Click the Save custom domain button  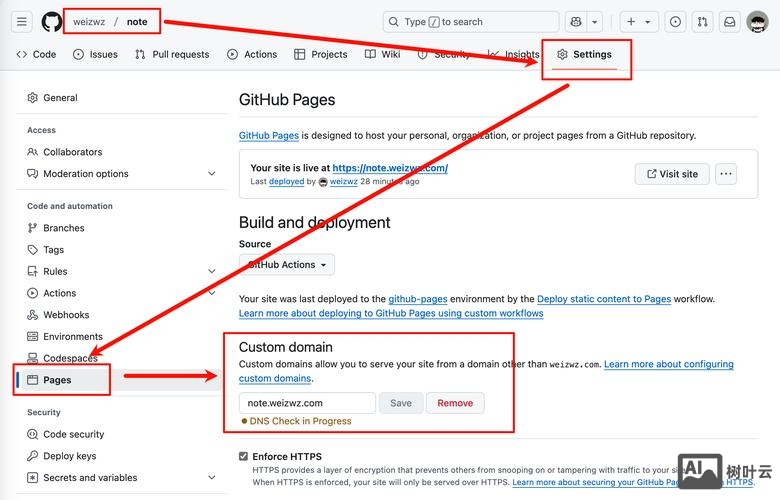401,403
